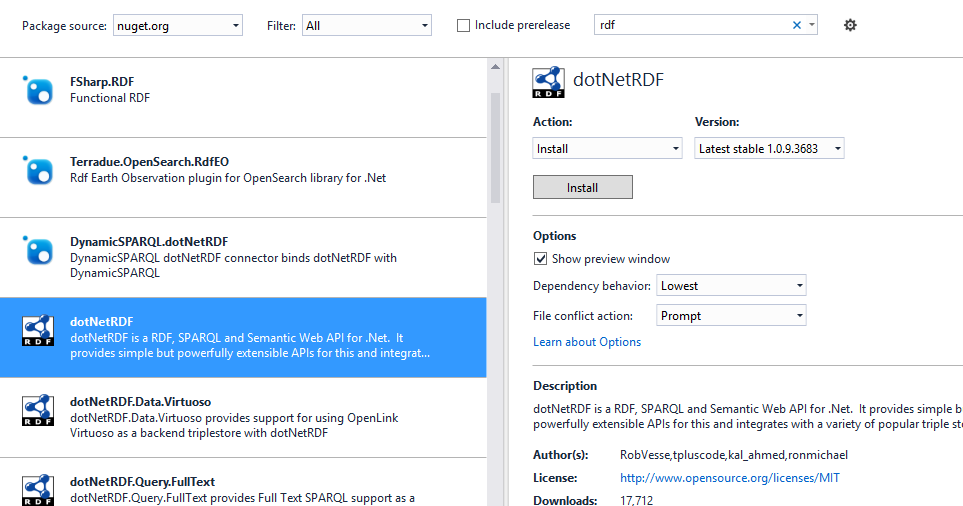Open the Version dropdown showing Latest stable

769,149
